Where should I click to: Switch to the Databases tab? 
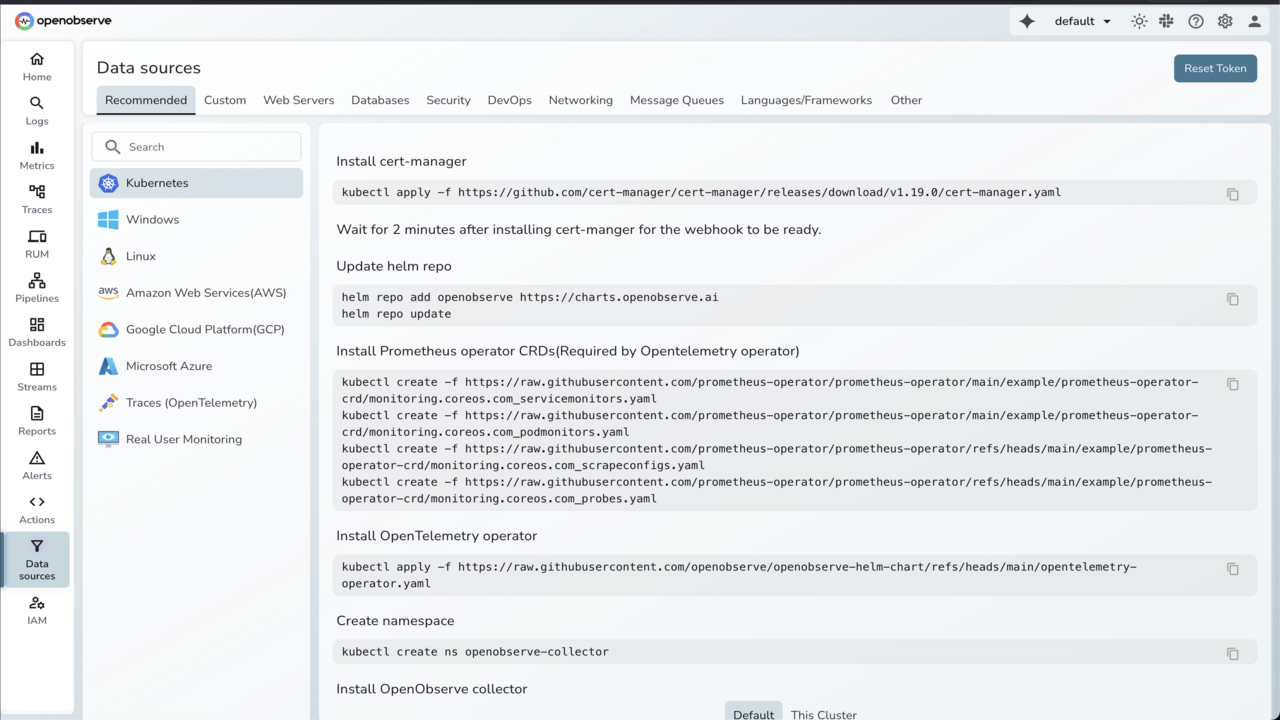click(x=380, y=100)
